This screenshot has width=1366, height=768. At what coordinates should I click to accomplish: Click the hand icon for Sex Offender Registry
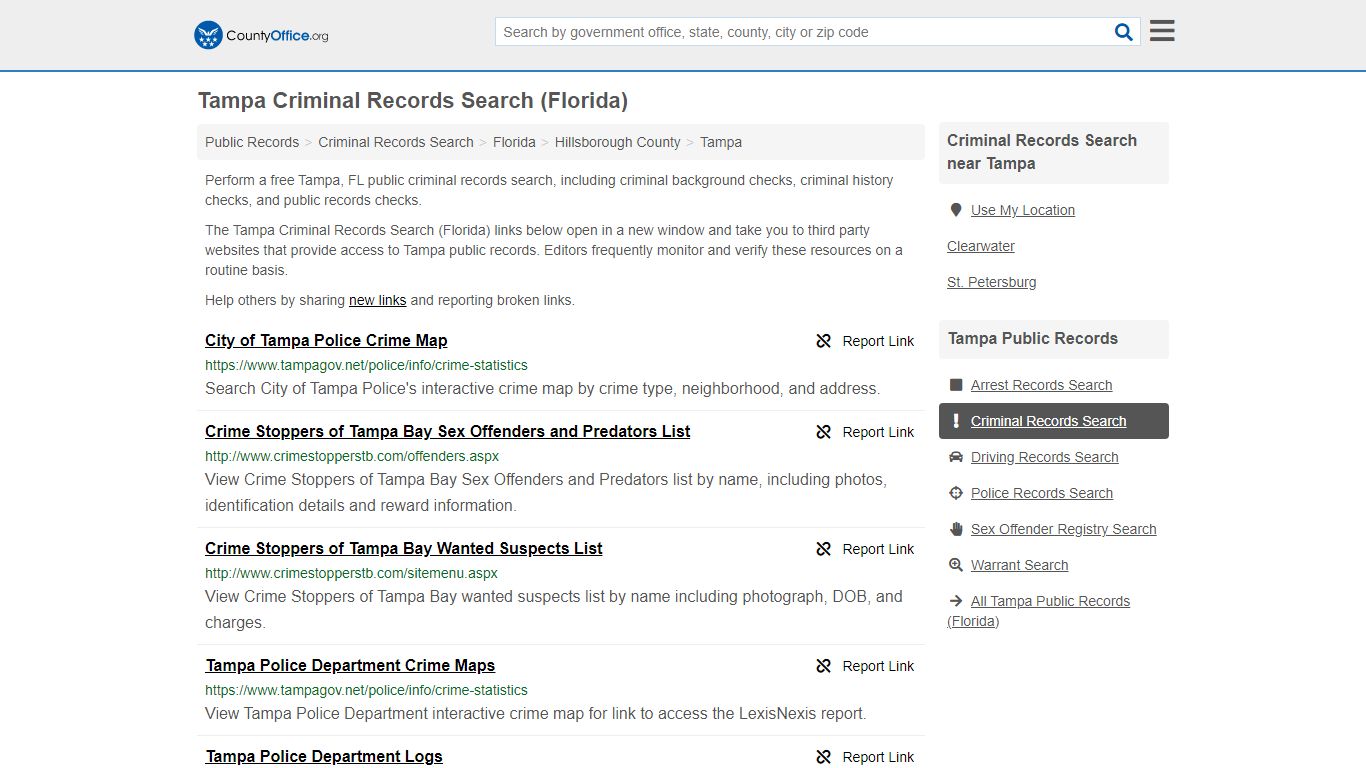(x=956, y=529)
